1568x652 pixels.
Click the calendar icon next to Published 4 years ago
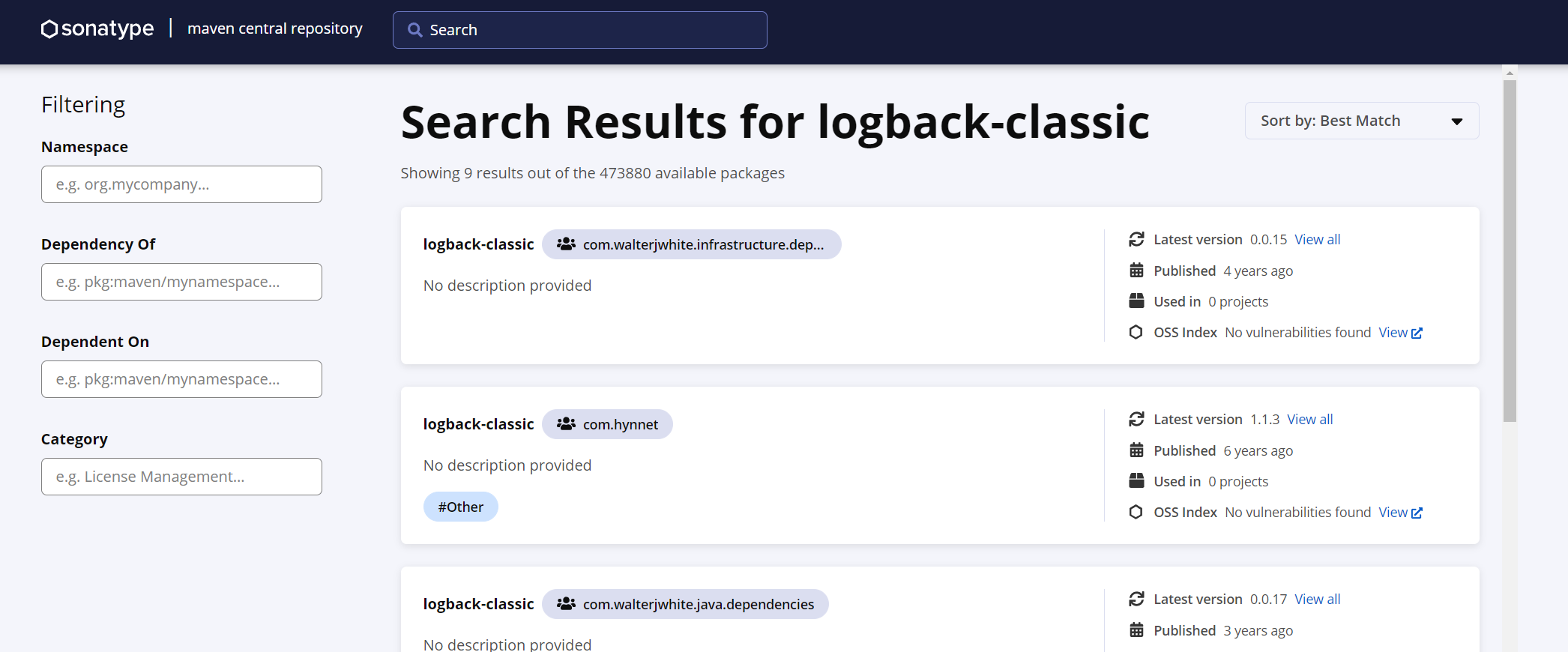1136,271
